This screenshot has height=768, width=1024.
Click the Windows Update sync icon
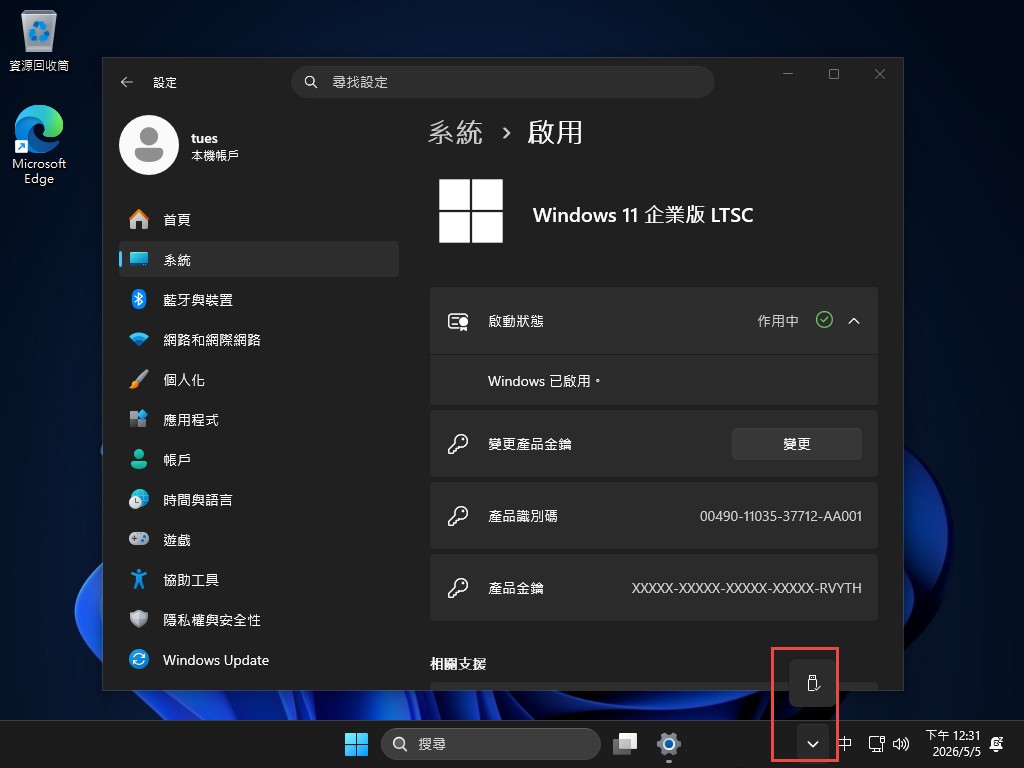pyautogui.click(x=138, y=660)
